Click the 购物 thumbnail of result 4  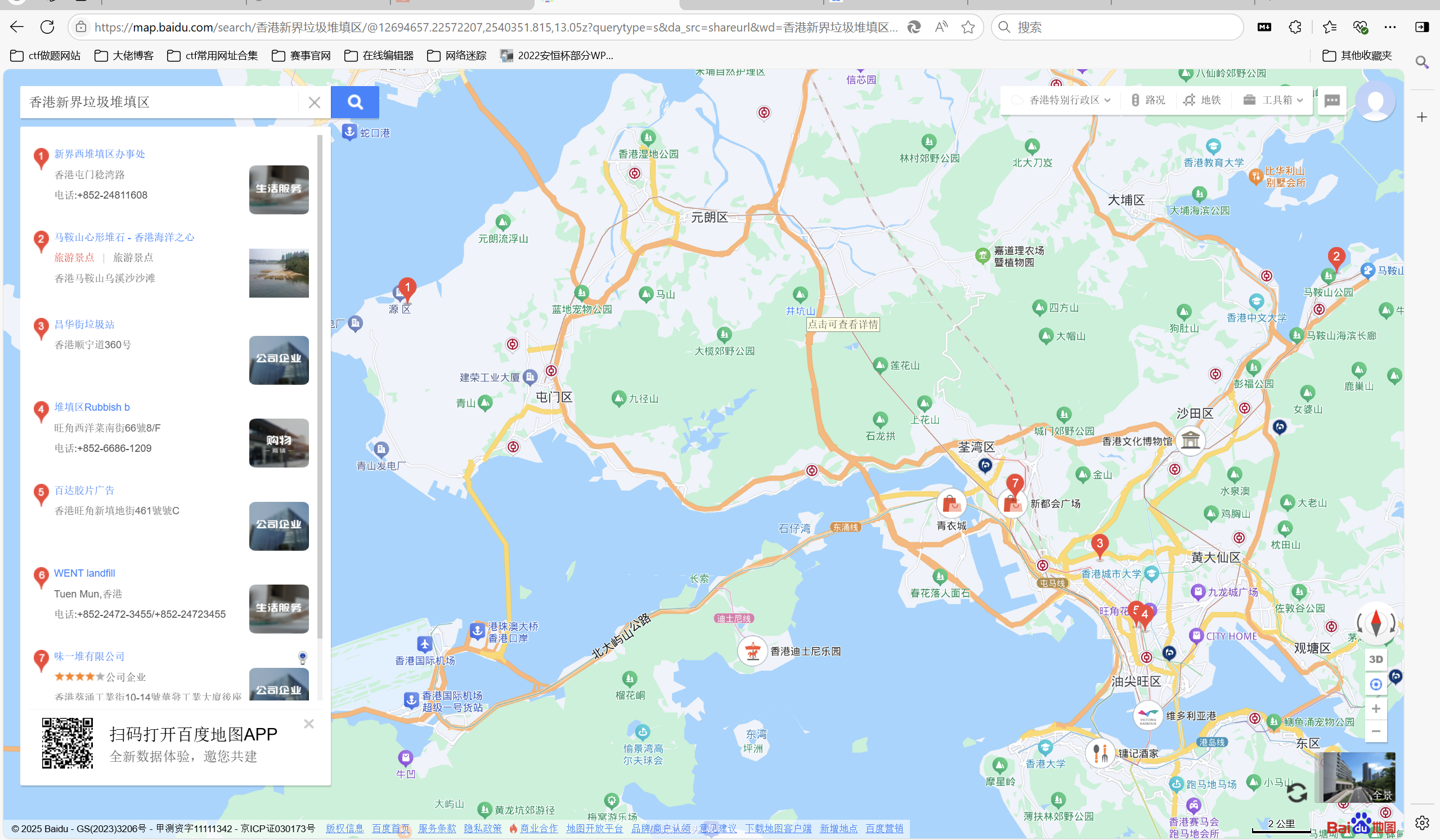tap(279, 443)
